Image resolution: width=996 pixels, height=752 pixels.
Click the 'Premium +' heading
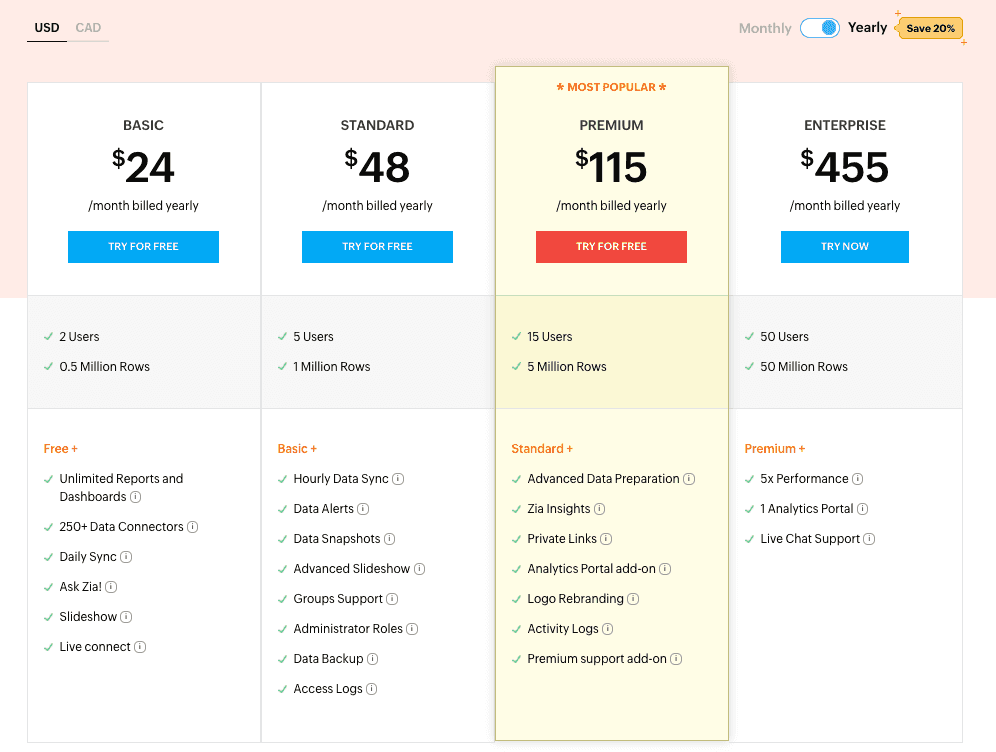(x=774, y=448)
